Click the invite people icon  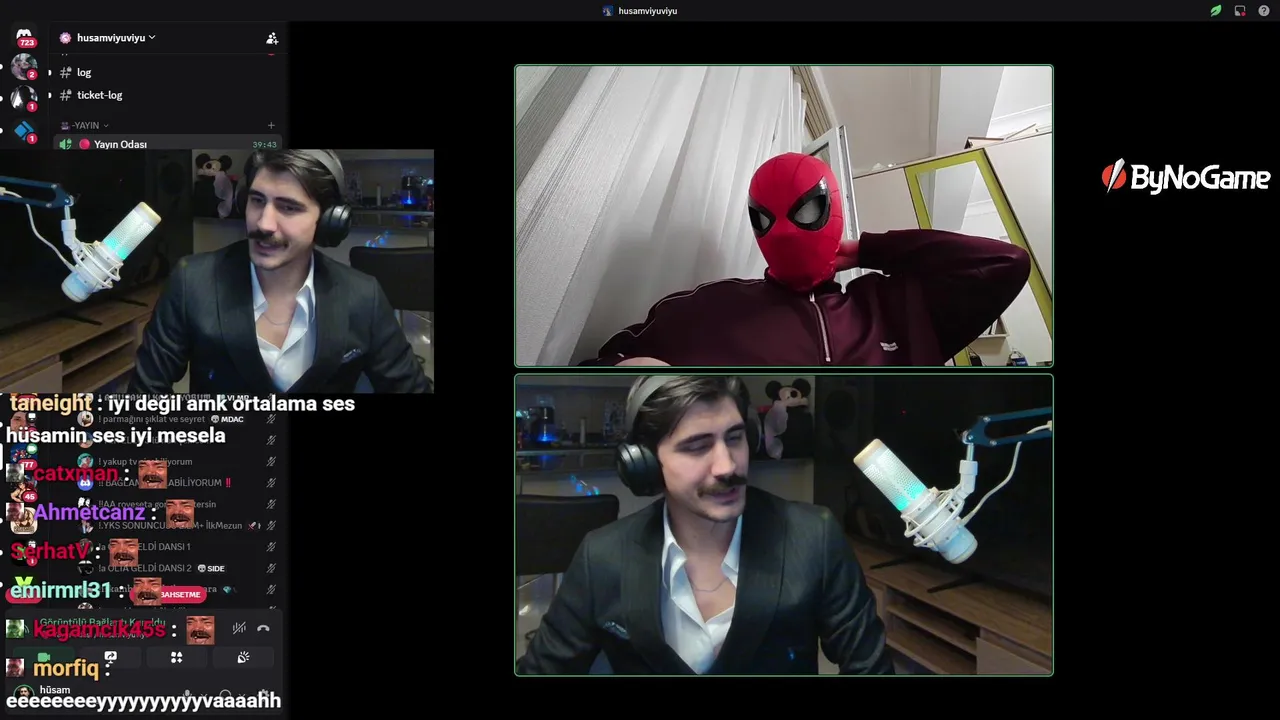click(272, 38)
